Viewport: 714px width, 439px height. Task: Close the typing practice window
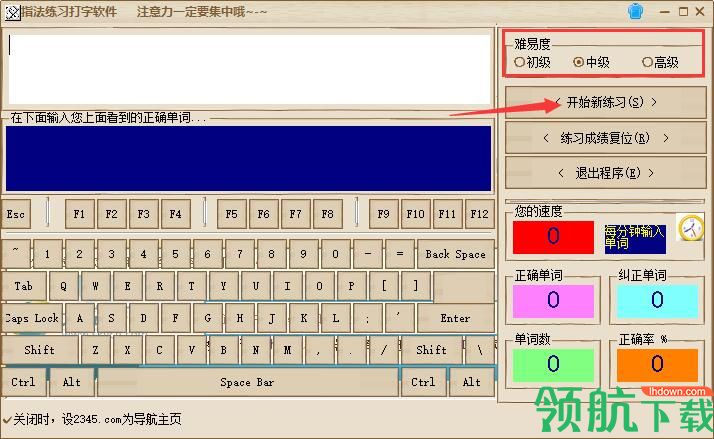(x=700, y=12)
